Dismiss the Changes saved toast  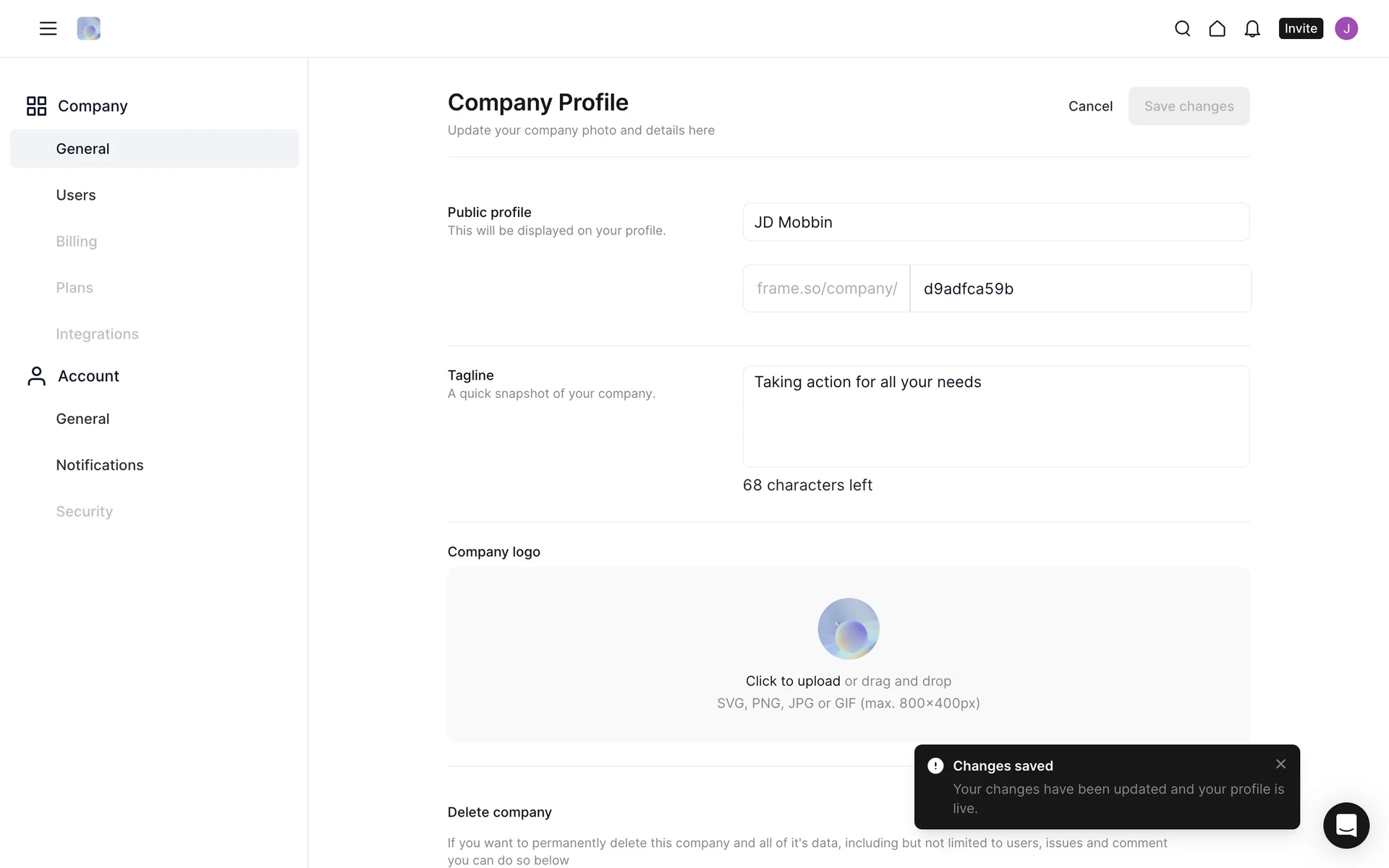coord(1280,764)
